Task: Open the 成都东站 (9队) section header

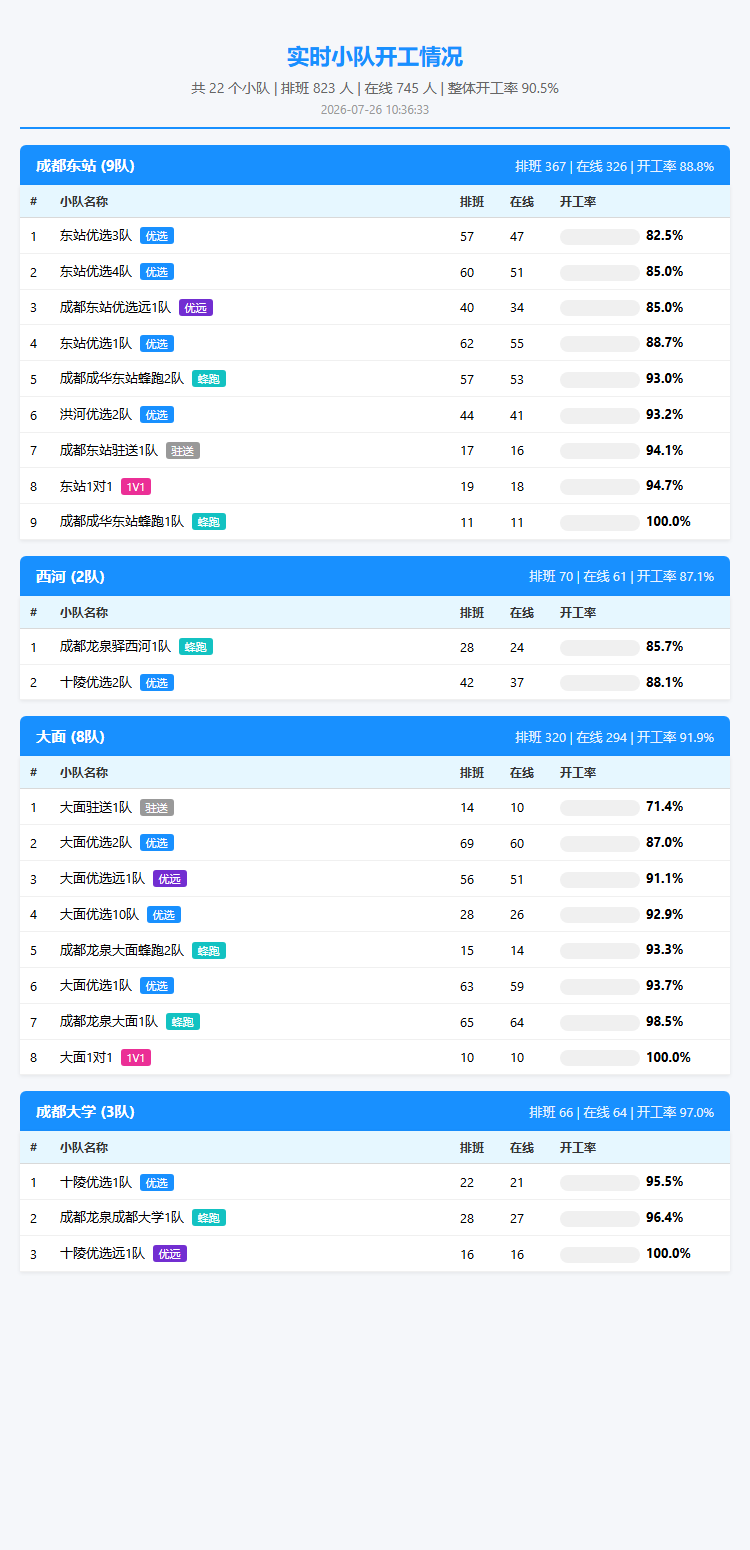Action: (375, 166)
